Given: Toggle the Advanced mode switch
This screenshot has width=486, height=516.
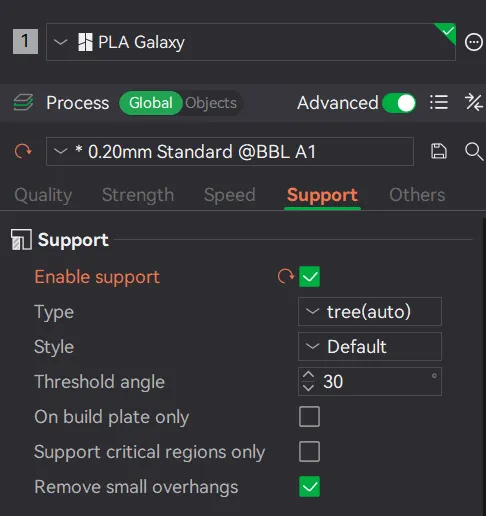Looking at the screenshot, I should tap(399, 103).
